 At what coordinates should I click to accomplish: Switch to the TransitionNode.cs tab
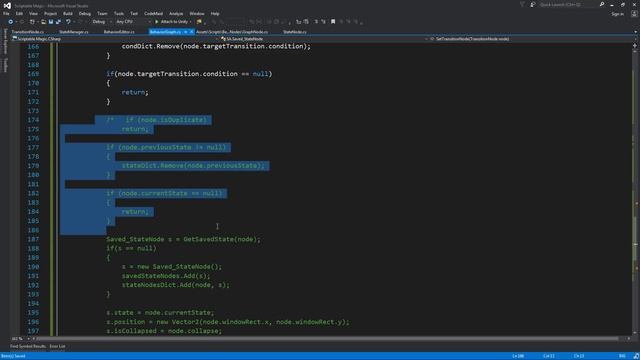click(28, 32)
